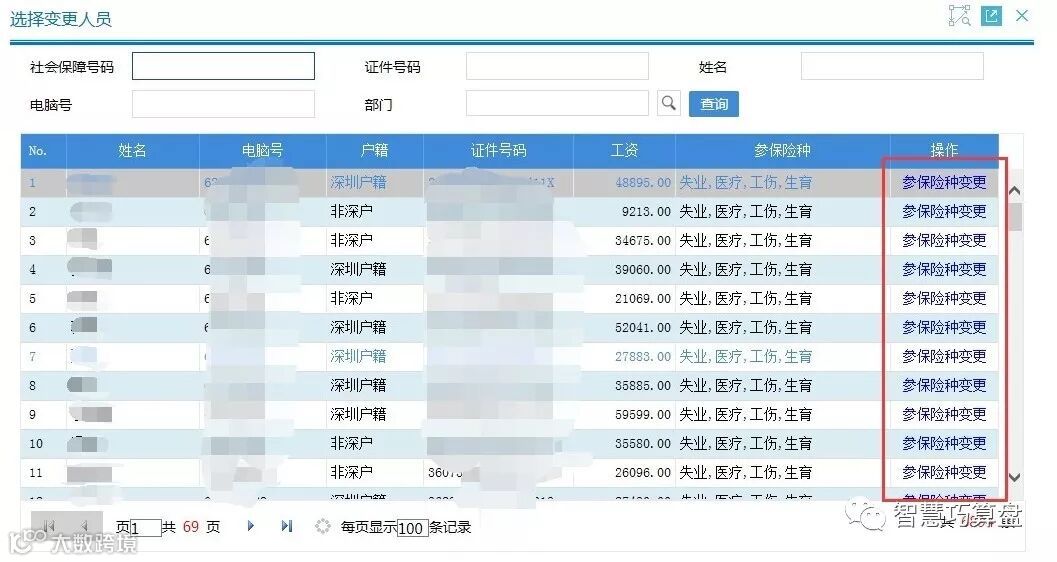Select salary cell 9213.00

coord(646,212)
